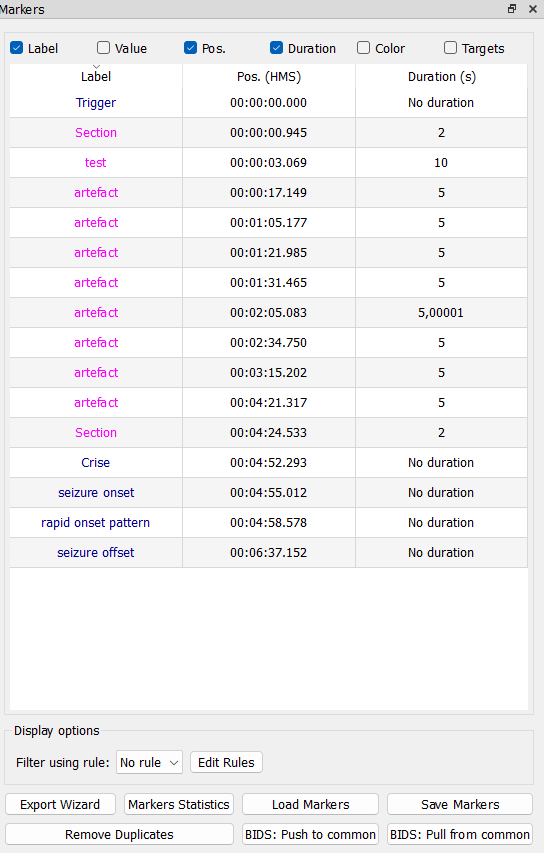Remove Duplicates from marker list
Viewport: 544px width, 853px height.
[x=119, y=834]
